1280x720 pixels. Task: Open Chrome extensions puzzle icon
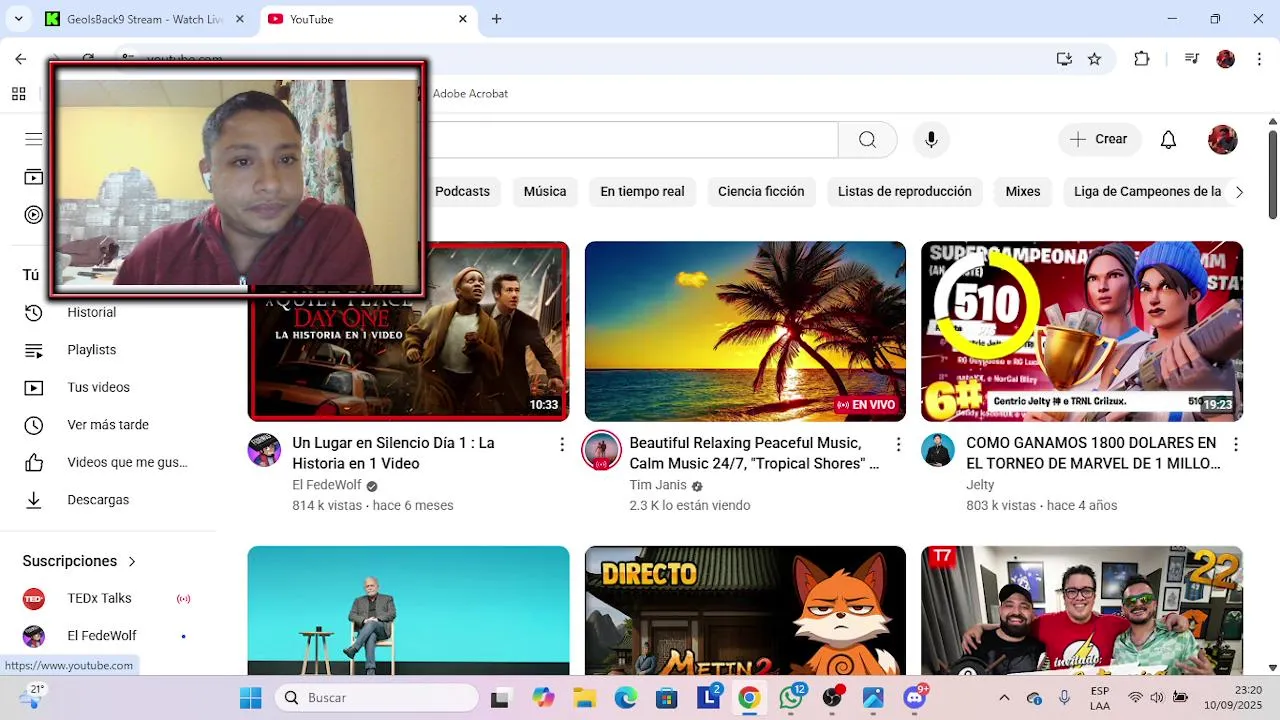click(1142, 59)
